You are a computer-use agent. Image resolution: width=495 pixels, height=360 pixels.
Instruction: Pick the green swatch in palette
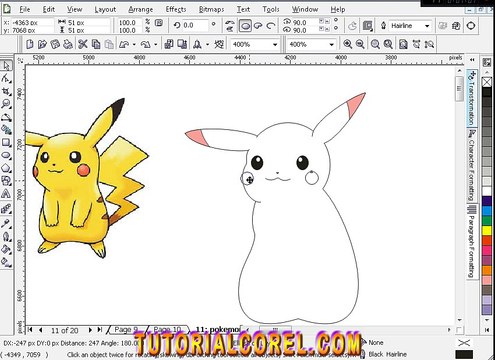coord(487,220)
